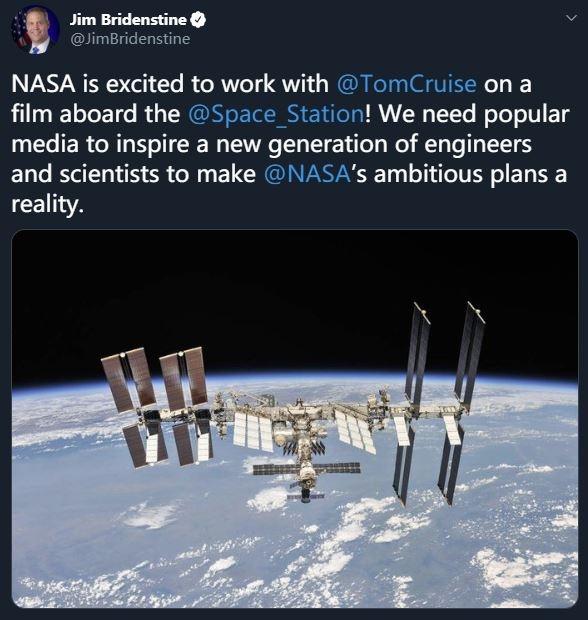Screen dimensions: 588x620
Task: Click the 'generation of engineers' text line
Action: [399, 144]
